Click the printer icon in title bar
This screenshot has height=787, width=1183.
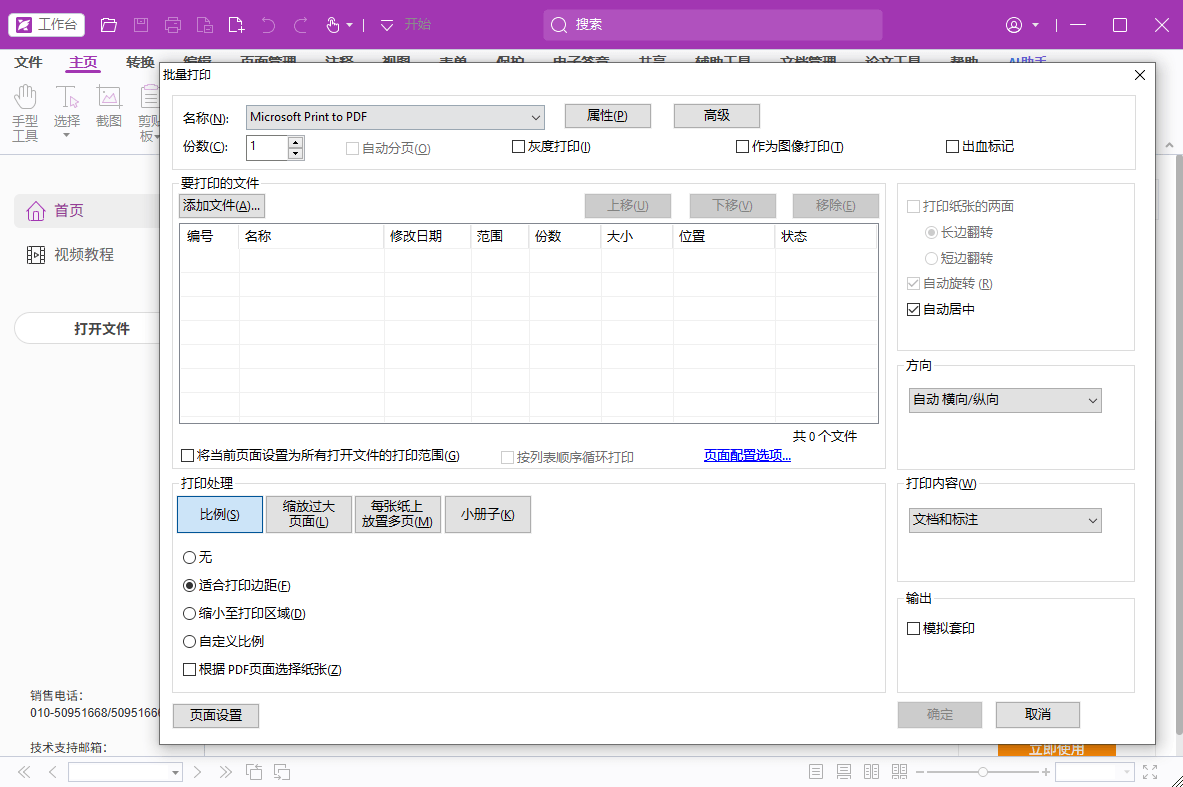pyautogui.click(x=173, y=25)
